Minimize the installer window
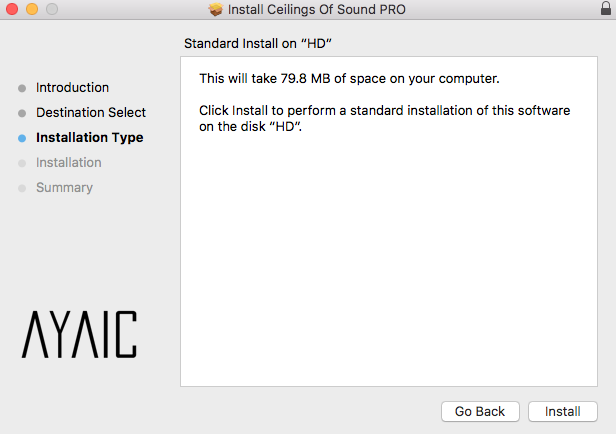The image size is (616, 434). point(31,10)
